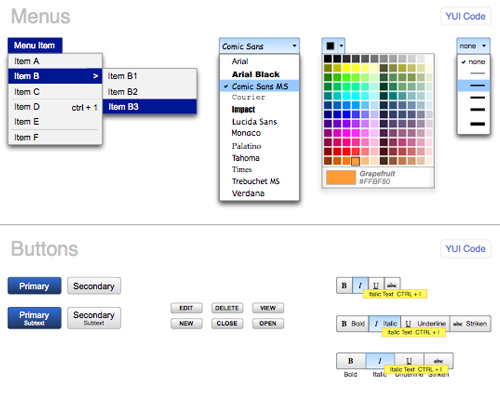Toggle the Italic I icon in the icon-only toolbar
The image size is (500, 396).
pos(360,285)
